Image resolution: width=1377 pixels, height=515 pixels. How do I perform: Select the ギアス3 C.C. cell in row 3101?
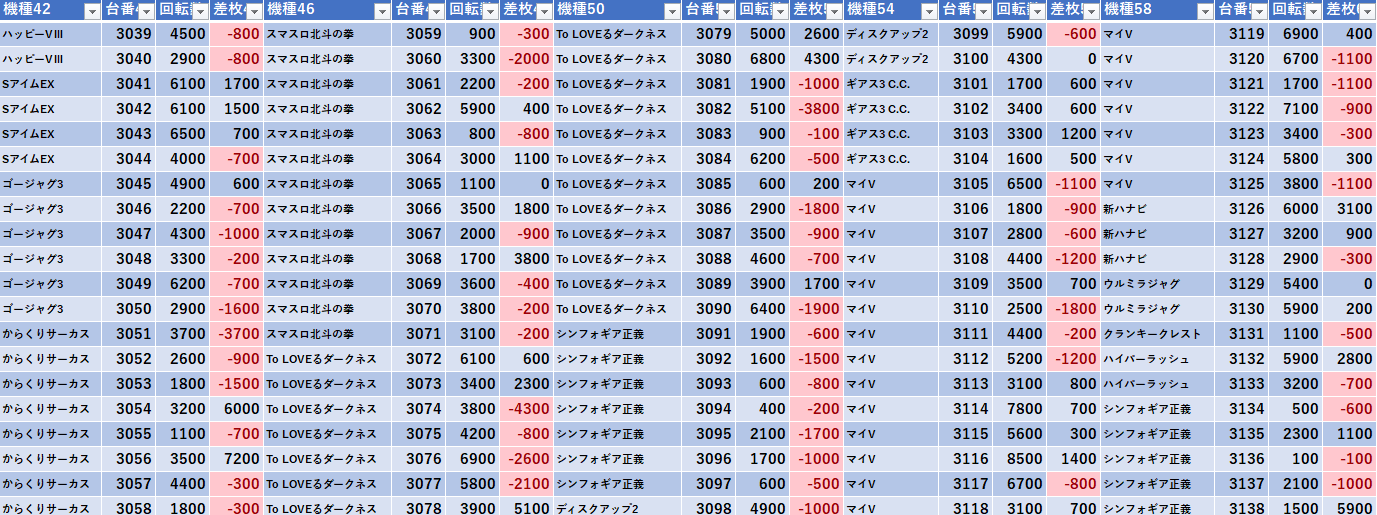tap(891, 84)
